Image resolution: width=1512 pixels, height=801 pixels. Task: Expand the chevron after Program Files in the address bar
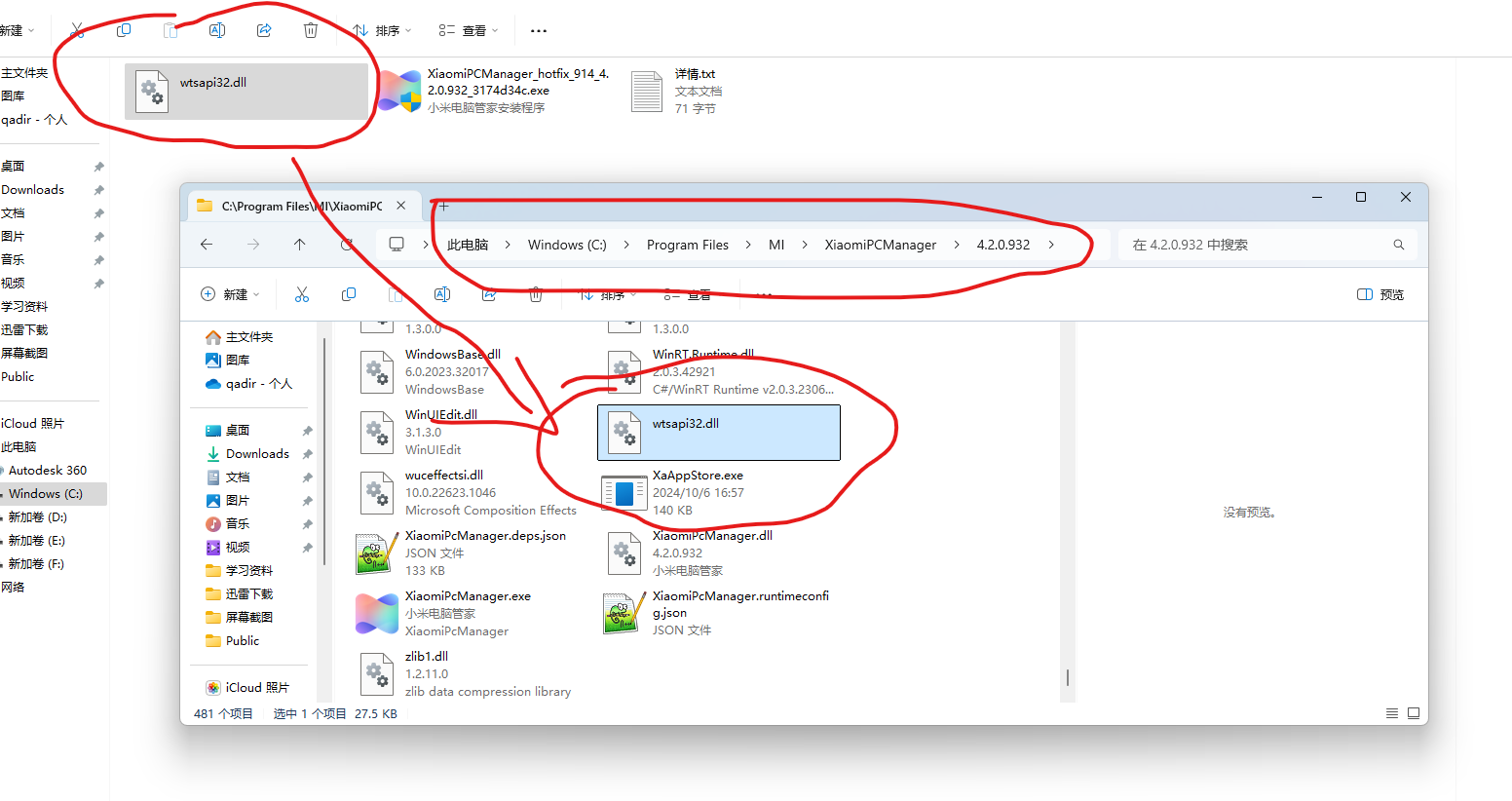click(747, 245)
